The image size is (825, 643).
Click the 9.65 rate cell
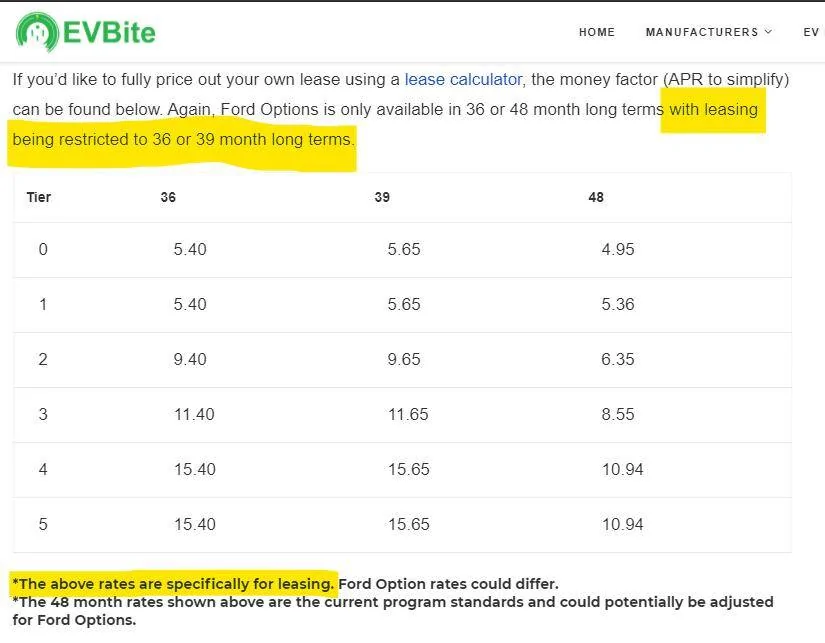[x=404, y=359]
